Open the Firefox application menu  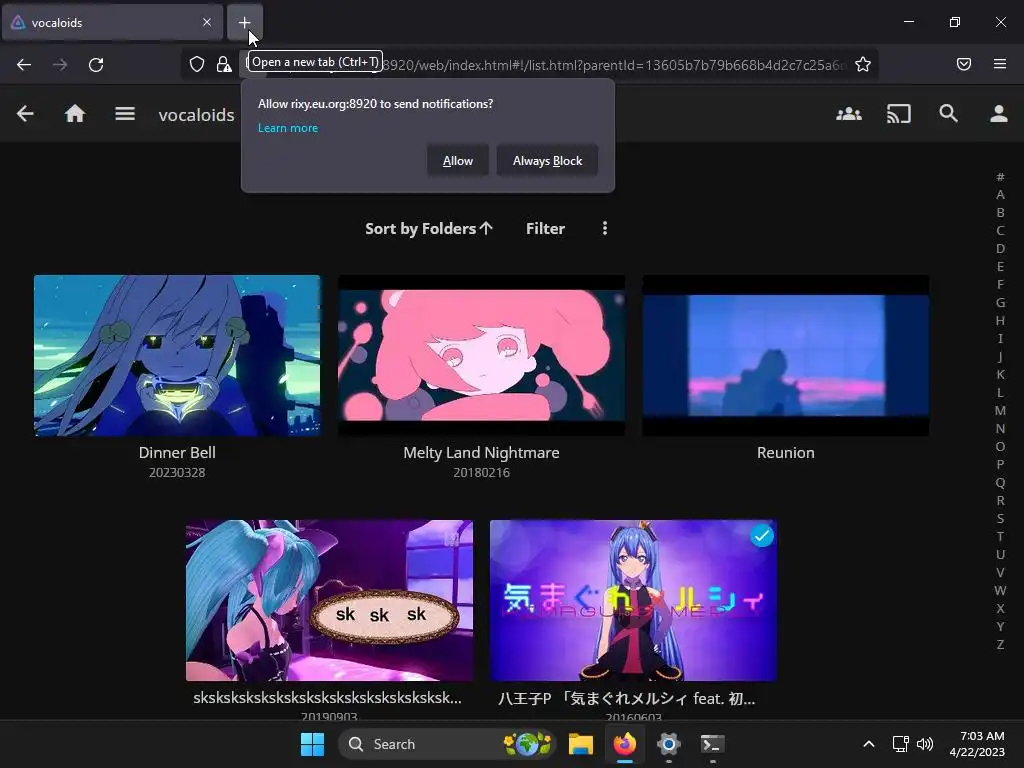[x=1000, y=64]
